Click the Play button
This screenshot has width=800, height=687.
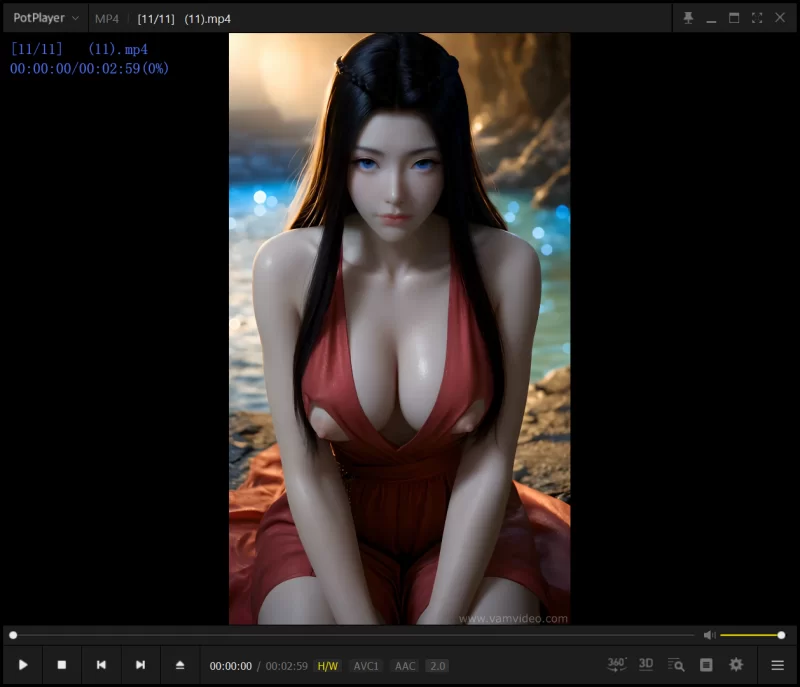tap(22, 665)
